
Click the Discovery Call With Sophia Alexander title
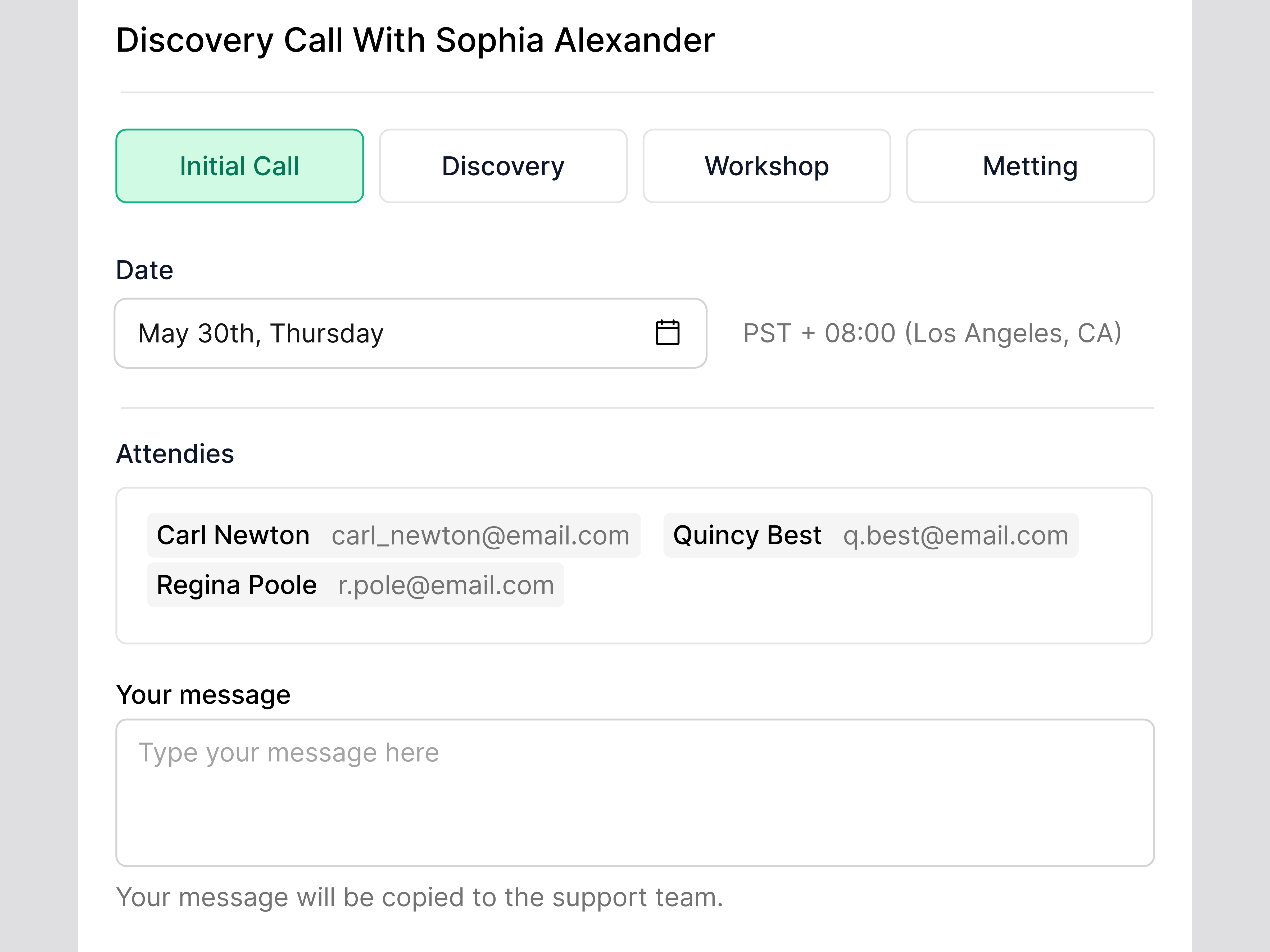[415, 40]
